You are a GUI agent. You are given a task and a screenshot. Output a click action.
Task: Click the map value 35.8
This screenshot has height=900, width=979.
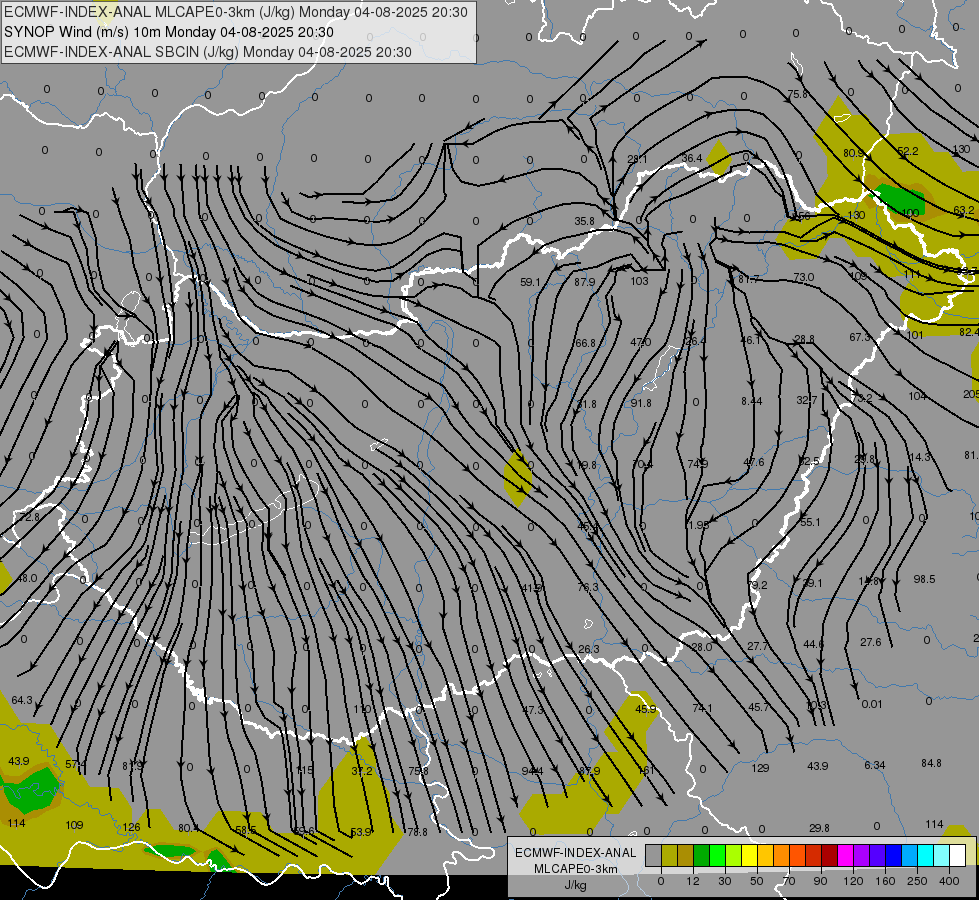click(584, 221)
